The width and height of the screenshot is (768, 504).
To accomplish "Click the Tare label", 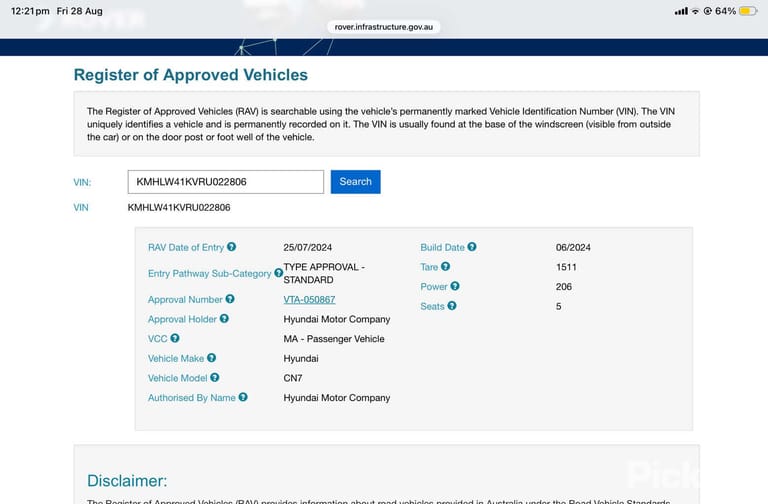I will 429,267.
